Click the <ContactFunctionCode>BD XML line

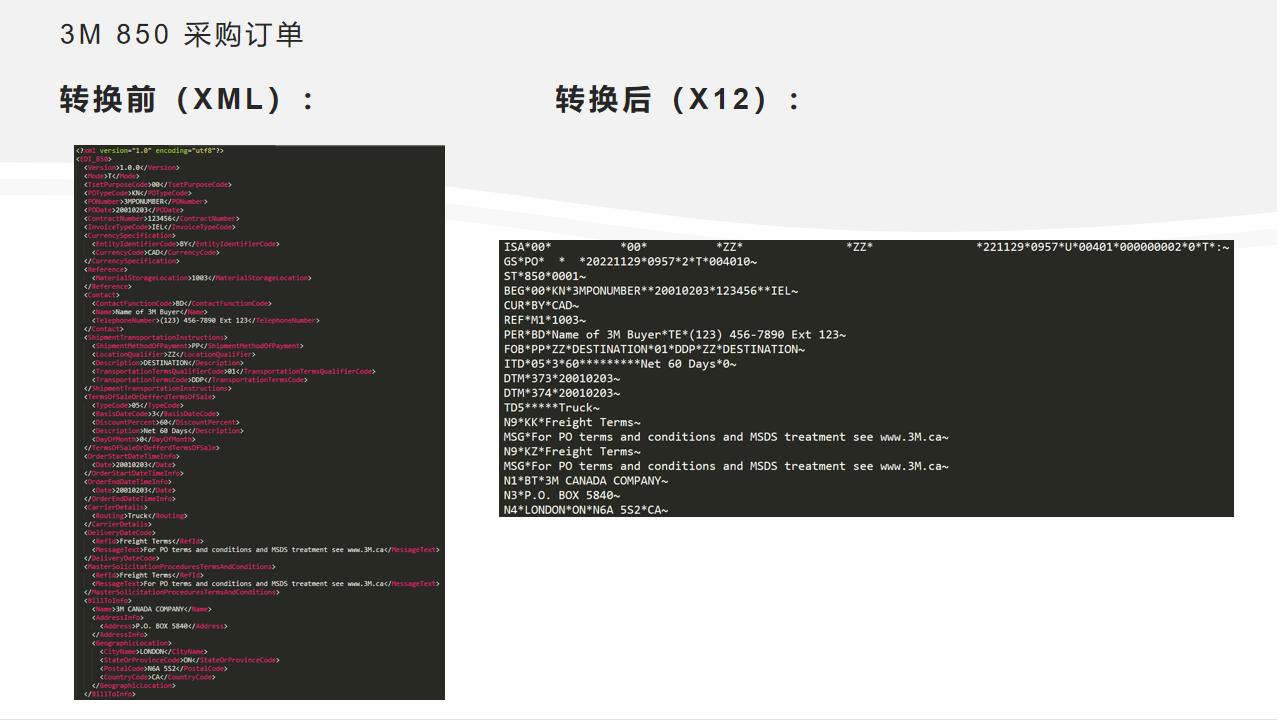point(182,303)
